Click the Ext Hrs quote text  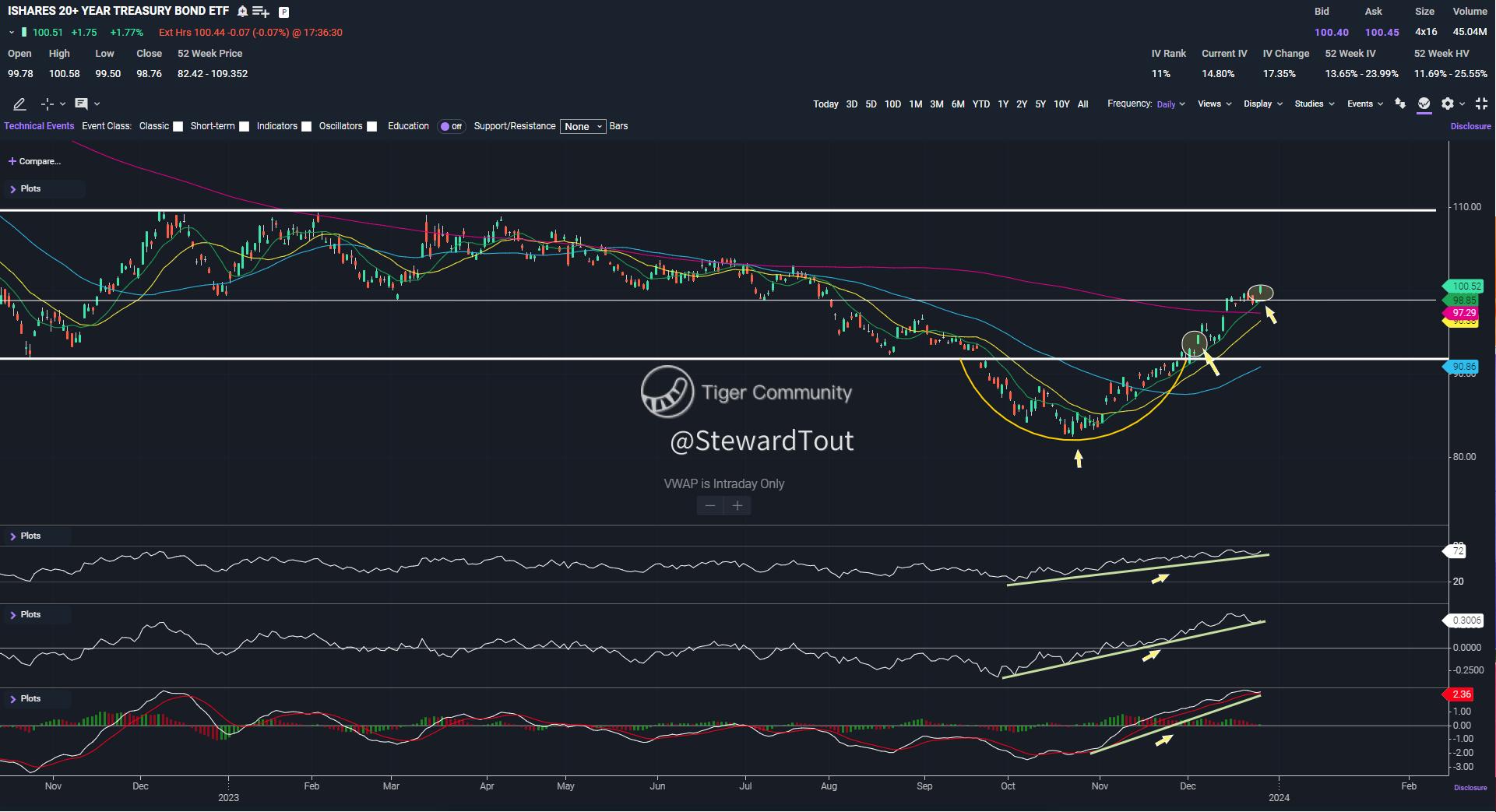pyautogui.click(x=251, y=33)
